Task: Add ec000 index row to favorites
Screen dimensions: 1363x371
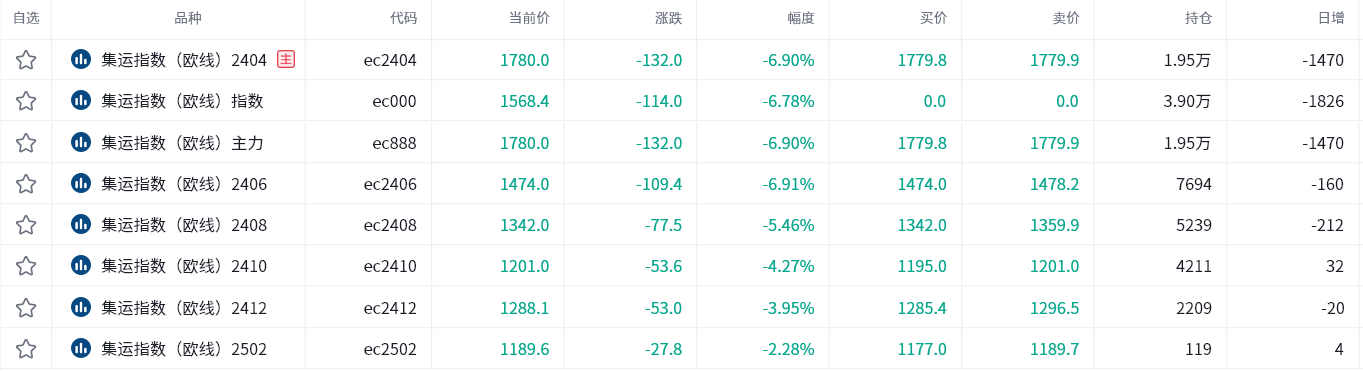Action: [26, 101]
